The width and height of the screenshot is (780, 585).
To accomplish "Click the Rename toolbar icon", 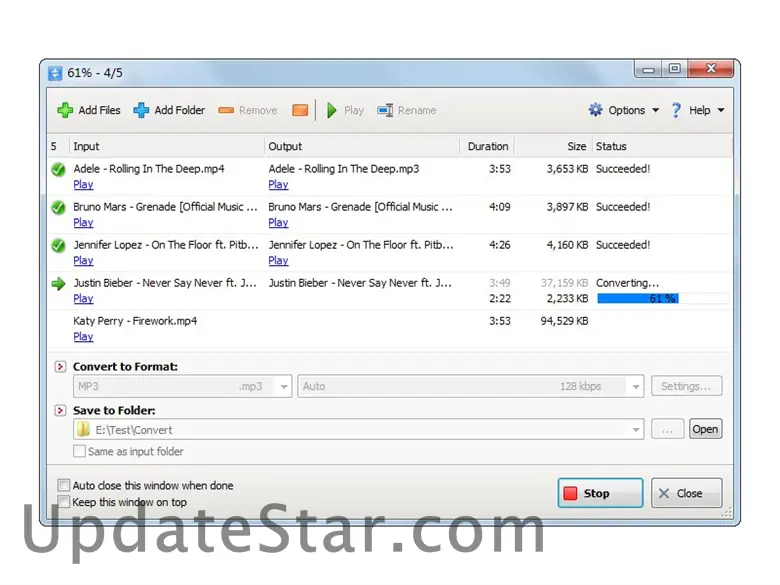I will [x=385, y=110].
